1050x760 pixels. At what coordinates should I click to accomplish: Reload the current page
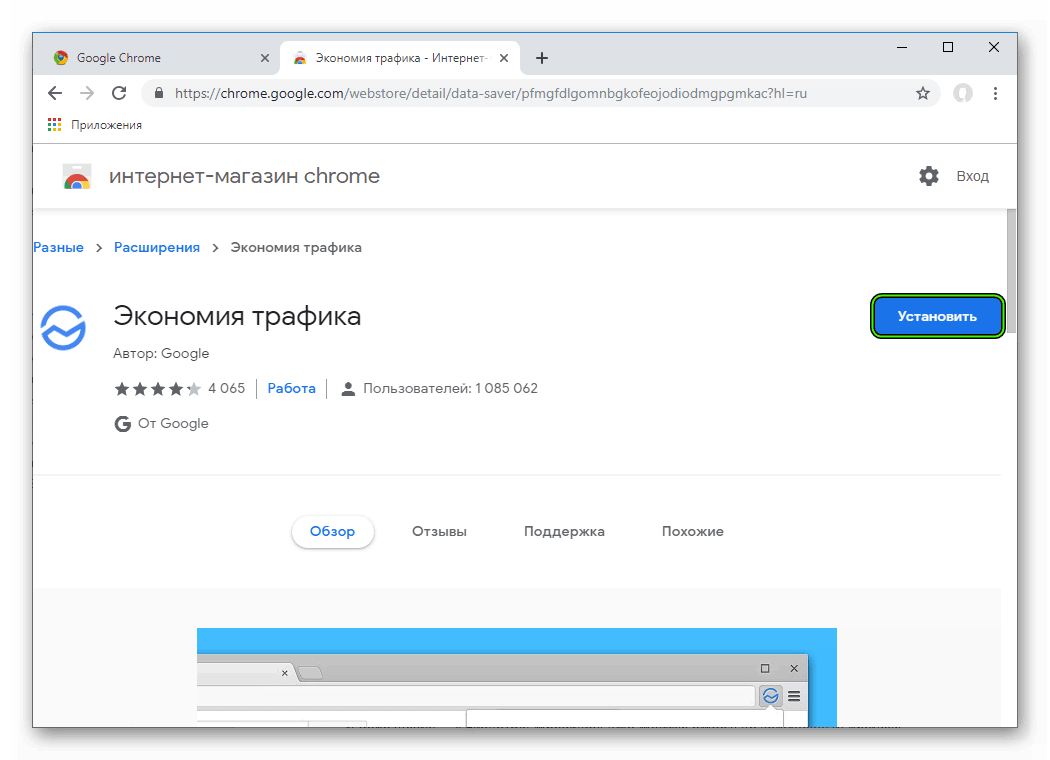(x=119, y=93)
